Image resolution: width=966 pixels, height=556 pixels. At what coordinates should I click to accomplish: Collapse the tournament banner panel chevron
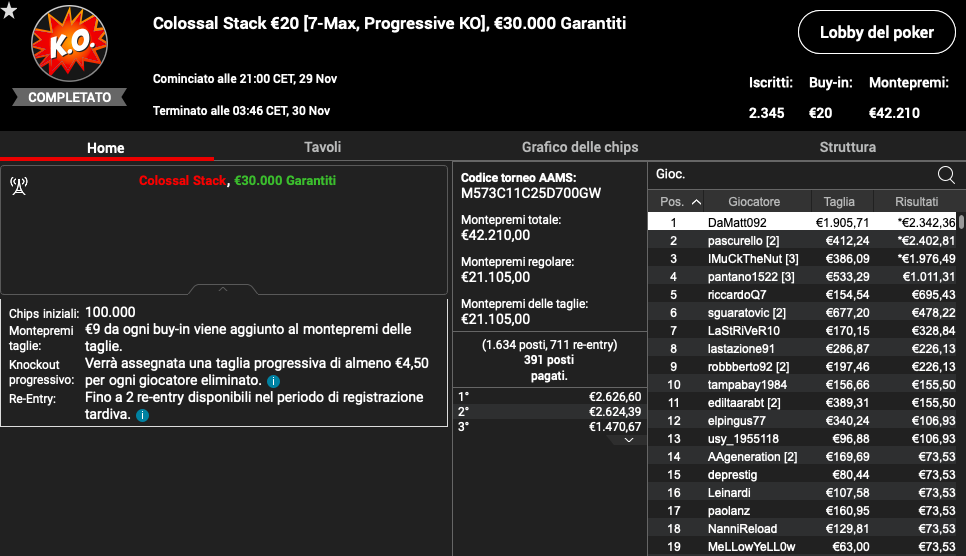[223, 290]
